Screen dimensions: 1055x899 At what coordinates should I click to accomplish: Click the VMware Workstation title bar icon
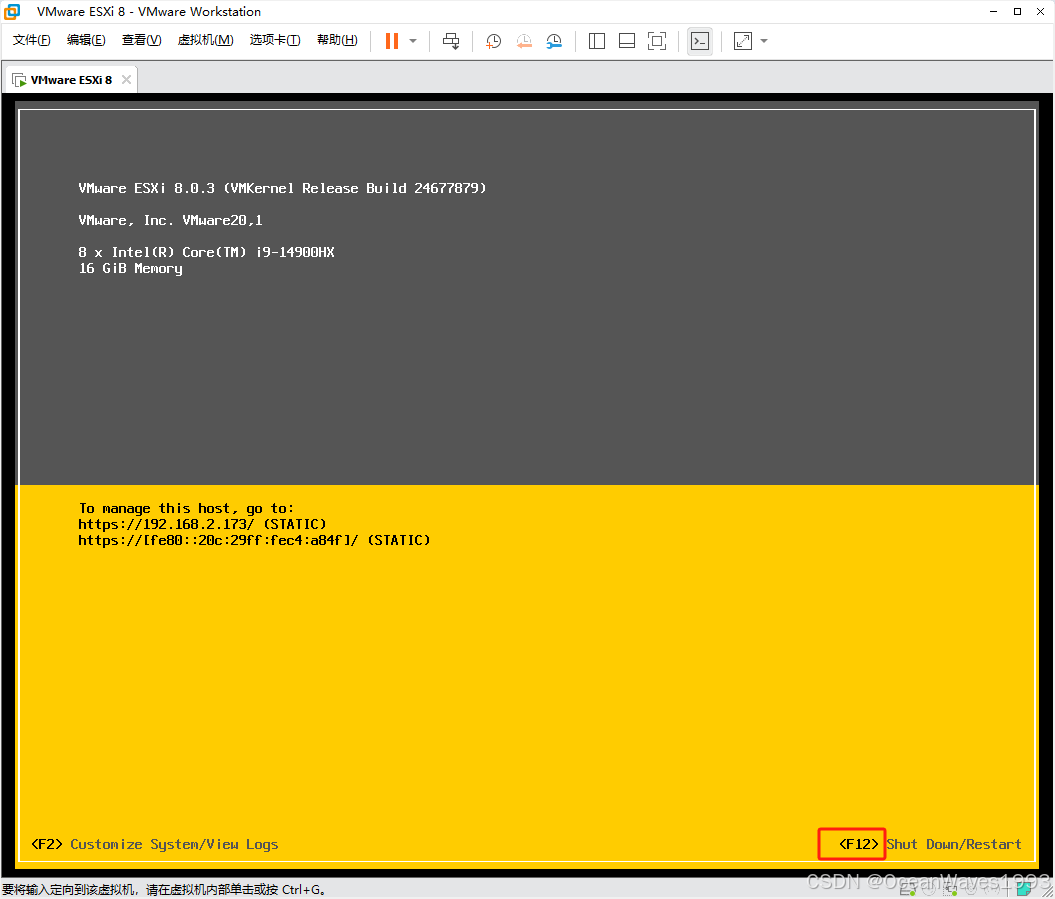tap(12, 11)
